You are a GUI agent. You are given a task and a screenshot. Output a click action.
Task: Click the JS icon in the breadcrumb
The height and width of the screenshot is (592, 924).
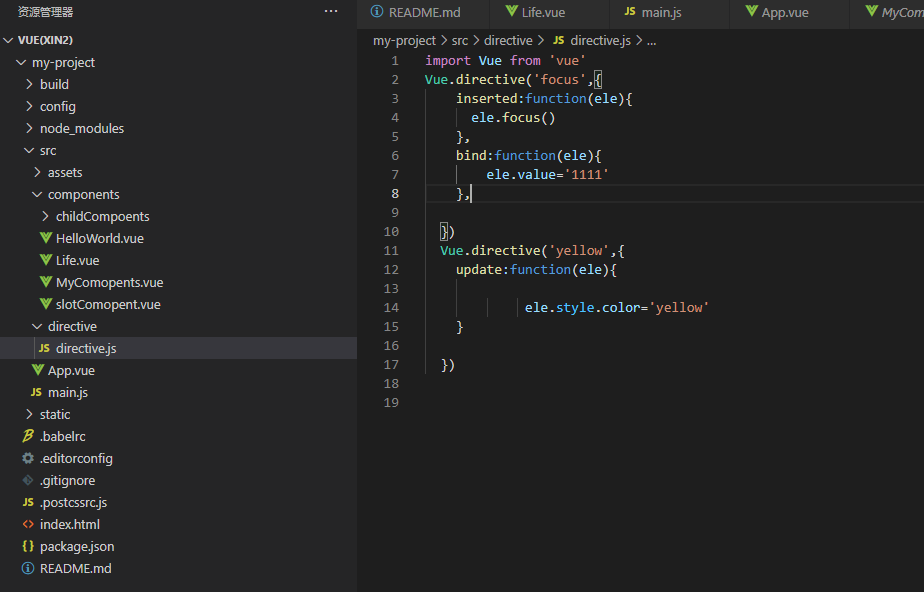pyautogui.click(x=559, y=40)
